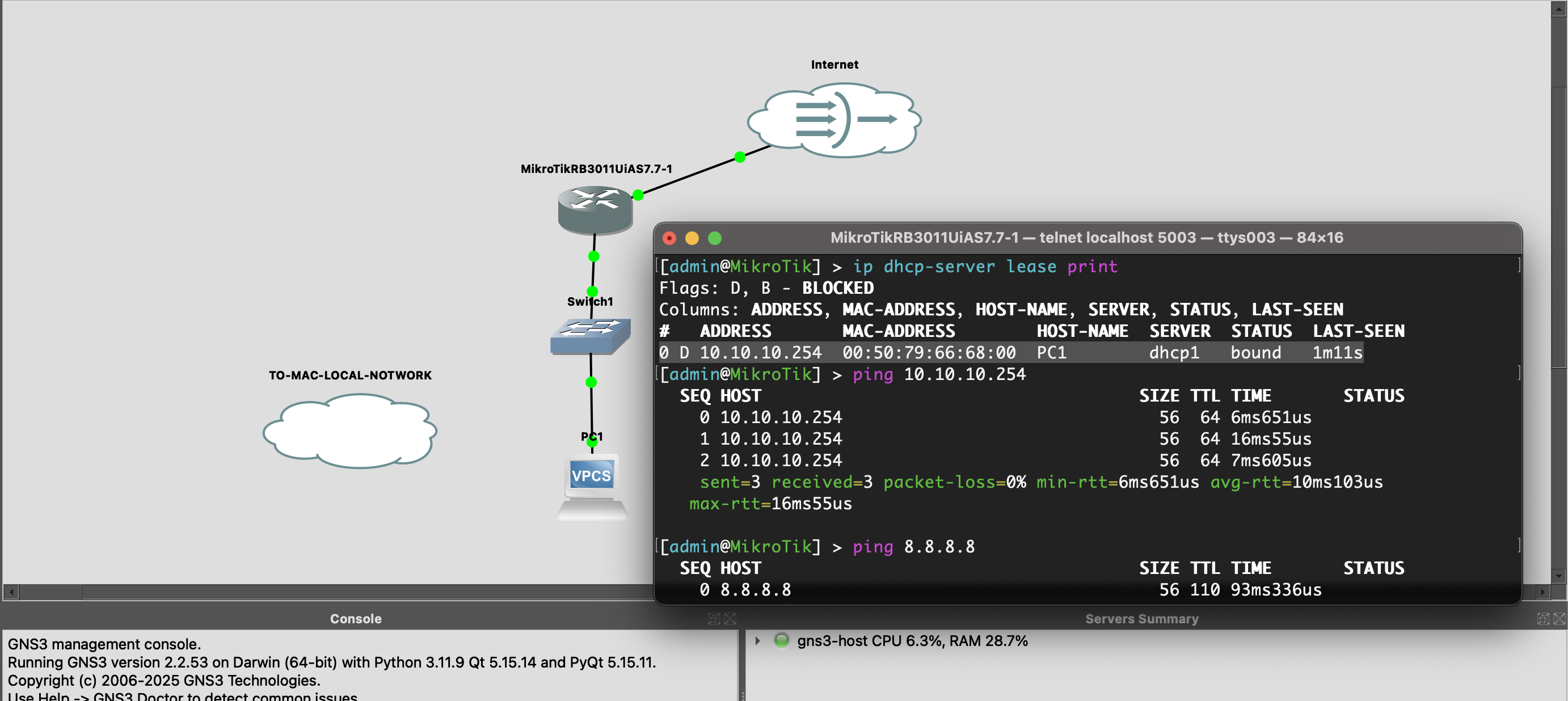Screen dimensions: 1568x701
Task: Float the Console dock panel
Action: coord(714,619)
